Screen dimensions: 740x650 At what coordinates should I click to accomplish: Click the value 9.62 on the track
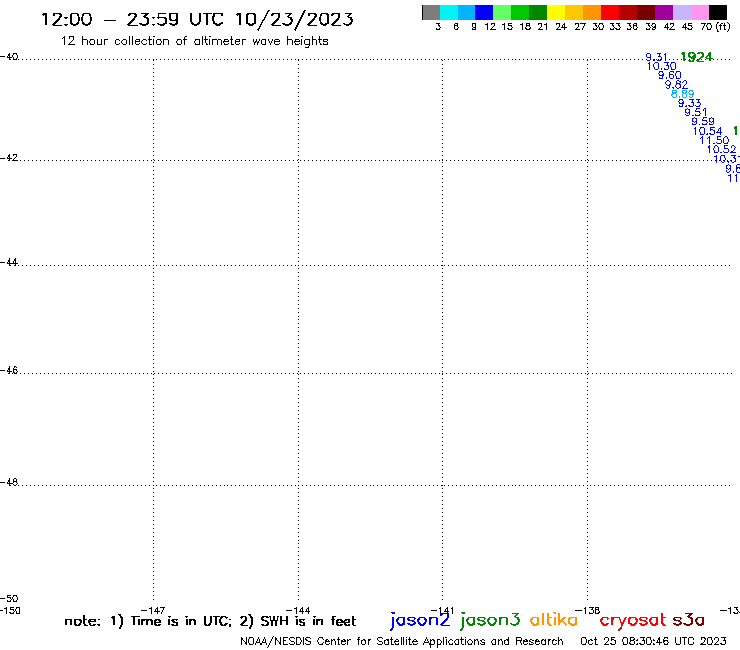pyautogui.click(x=676, y=85)
